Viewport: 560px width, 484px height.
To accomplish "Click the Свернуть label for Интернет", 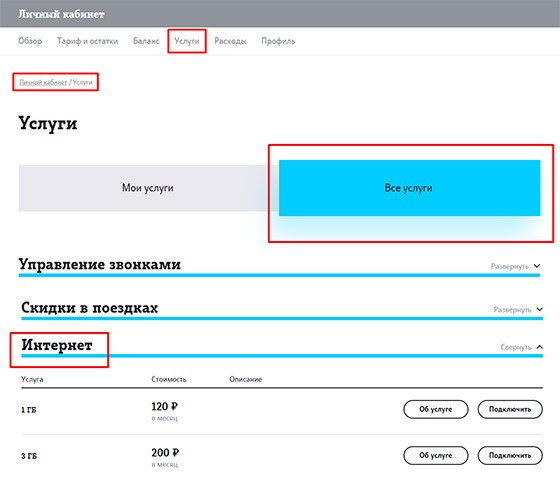I will point(516,347).
